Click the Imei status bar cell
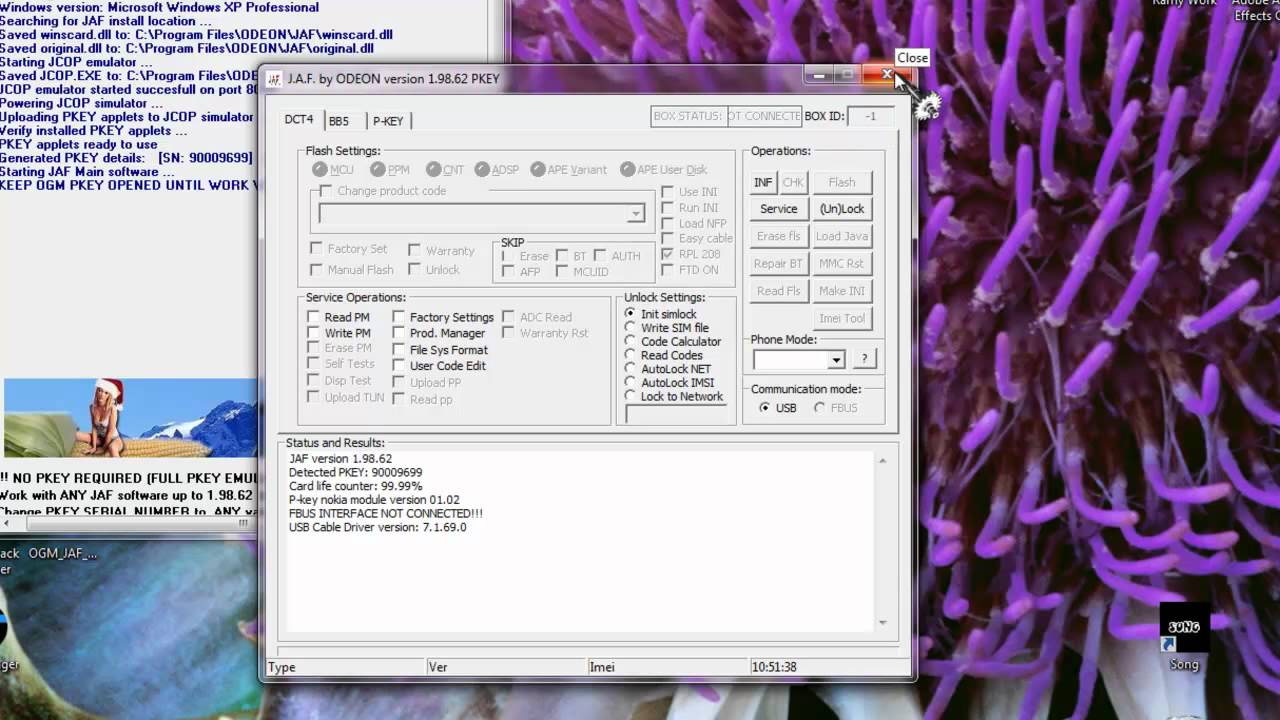This screenshot has width=1280, height=720. (x=668, y=667)
